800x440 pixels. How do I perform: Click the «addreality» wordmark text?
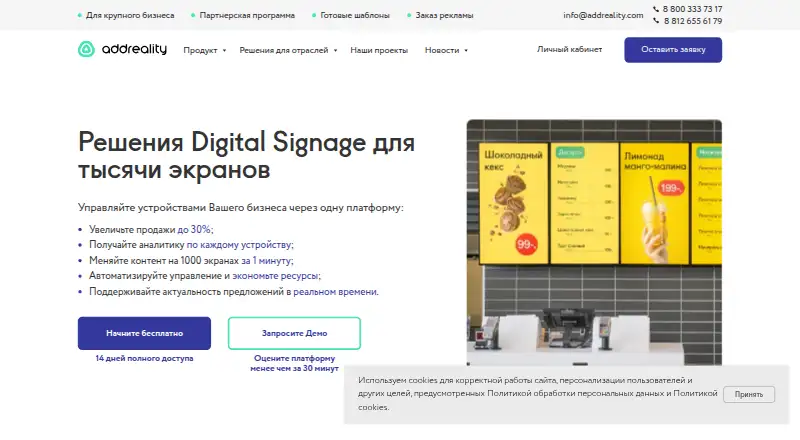[x=134, y=49]
